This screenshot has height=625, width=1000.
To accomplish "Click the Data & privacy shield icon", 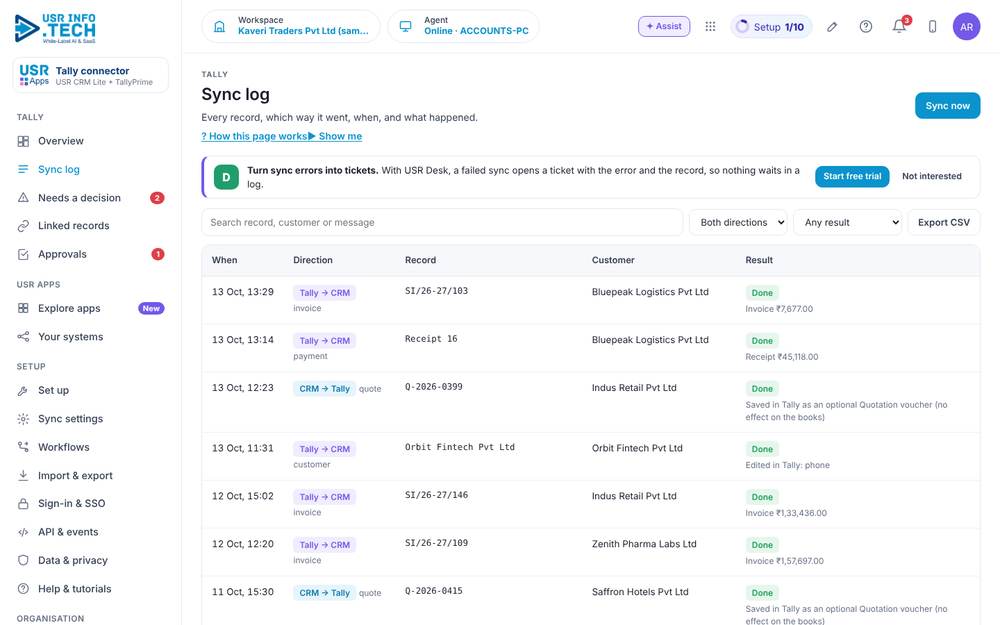I will (23, 561).
